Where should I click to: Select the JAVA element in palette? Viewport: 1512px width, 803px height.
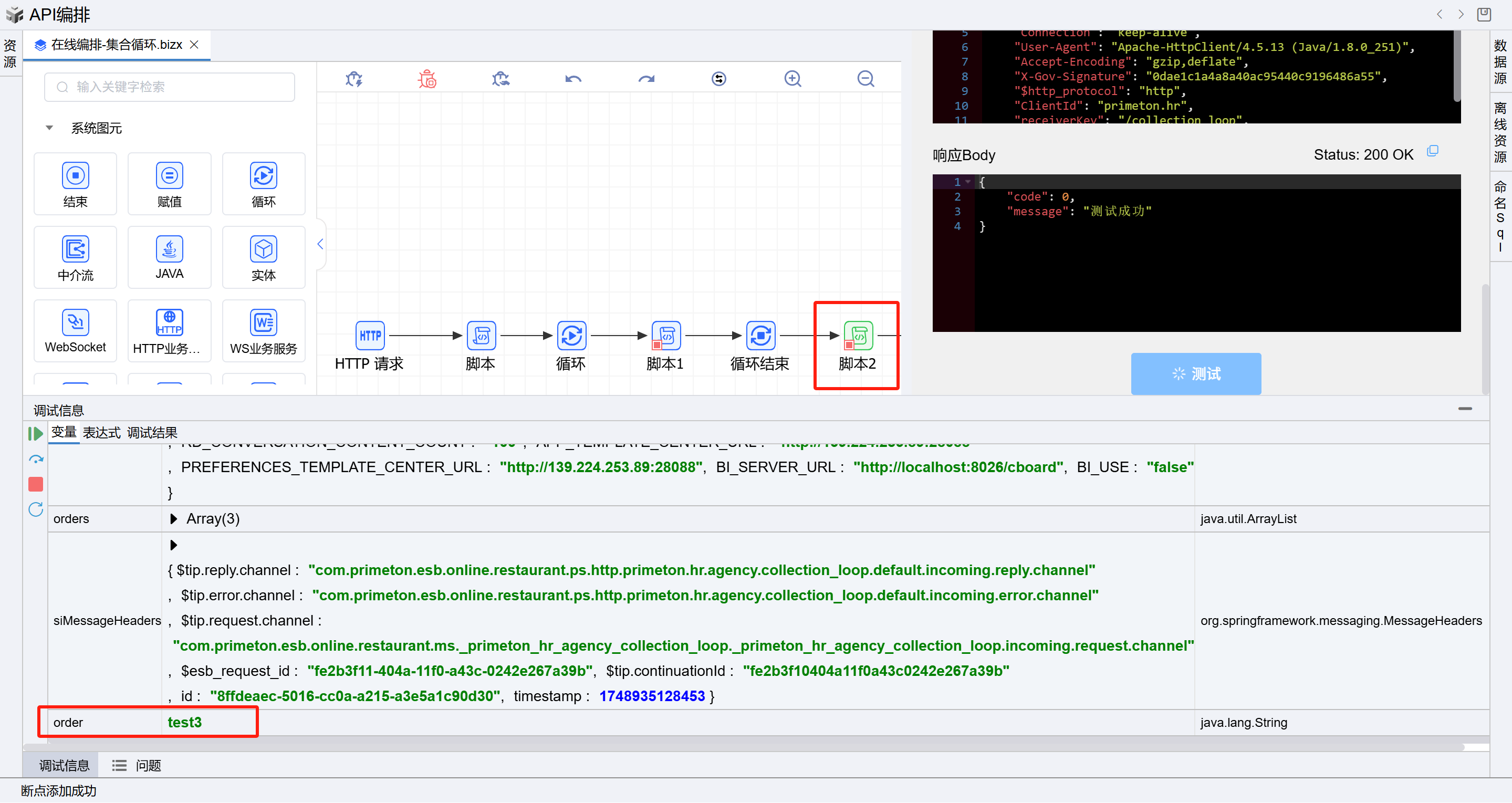click(169, 257)
